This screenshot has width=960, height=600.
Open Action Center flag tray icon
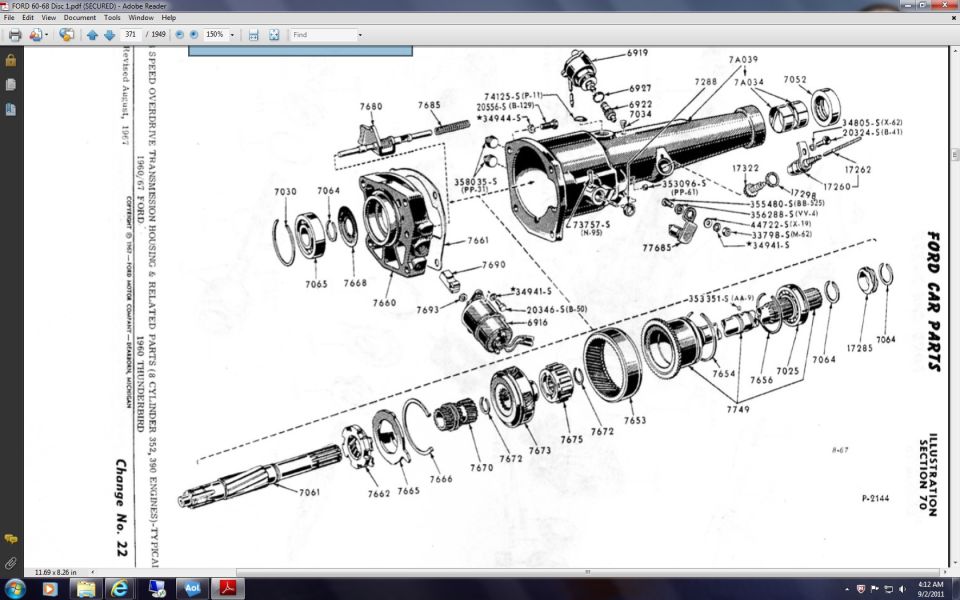tap(874, 590)
